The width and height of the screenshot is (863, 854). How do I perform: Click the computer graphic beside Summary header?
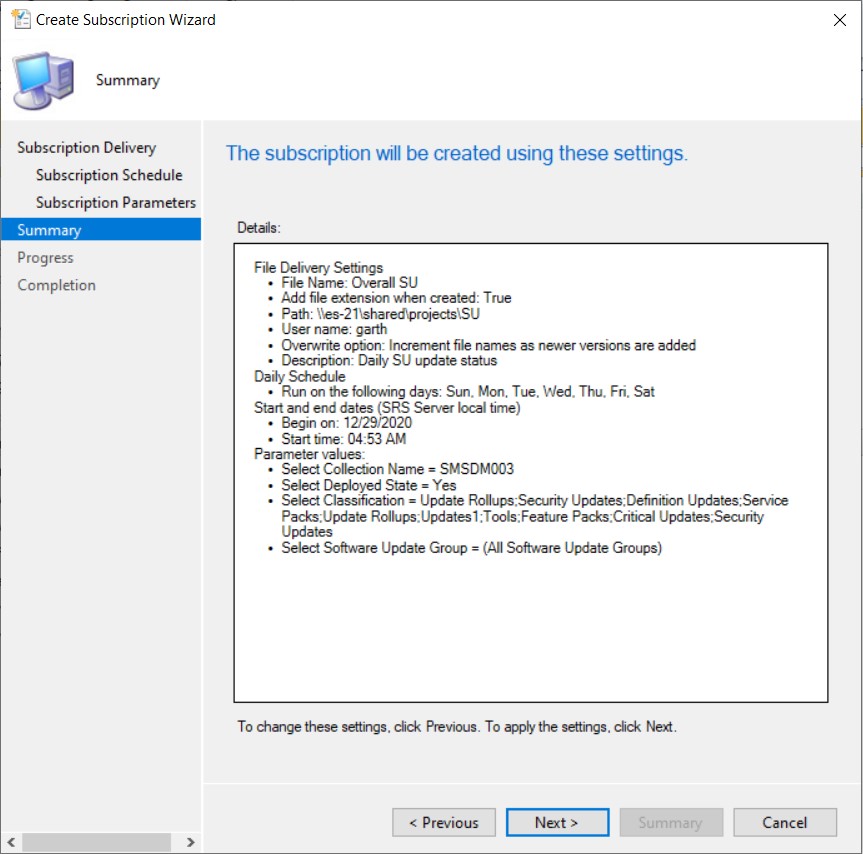(42, 79)
